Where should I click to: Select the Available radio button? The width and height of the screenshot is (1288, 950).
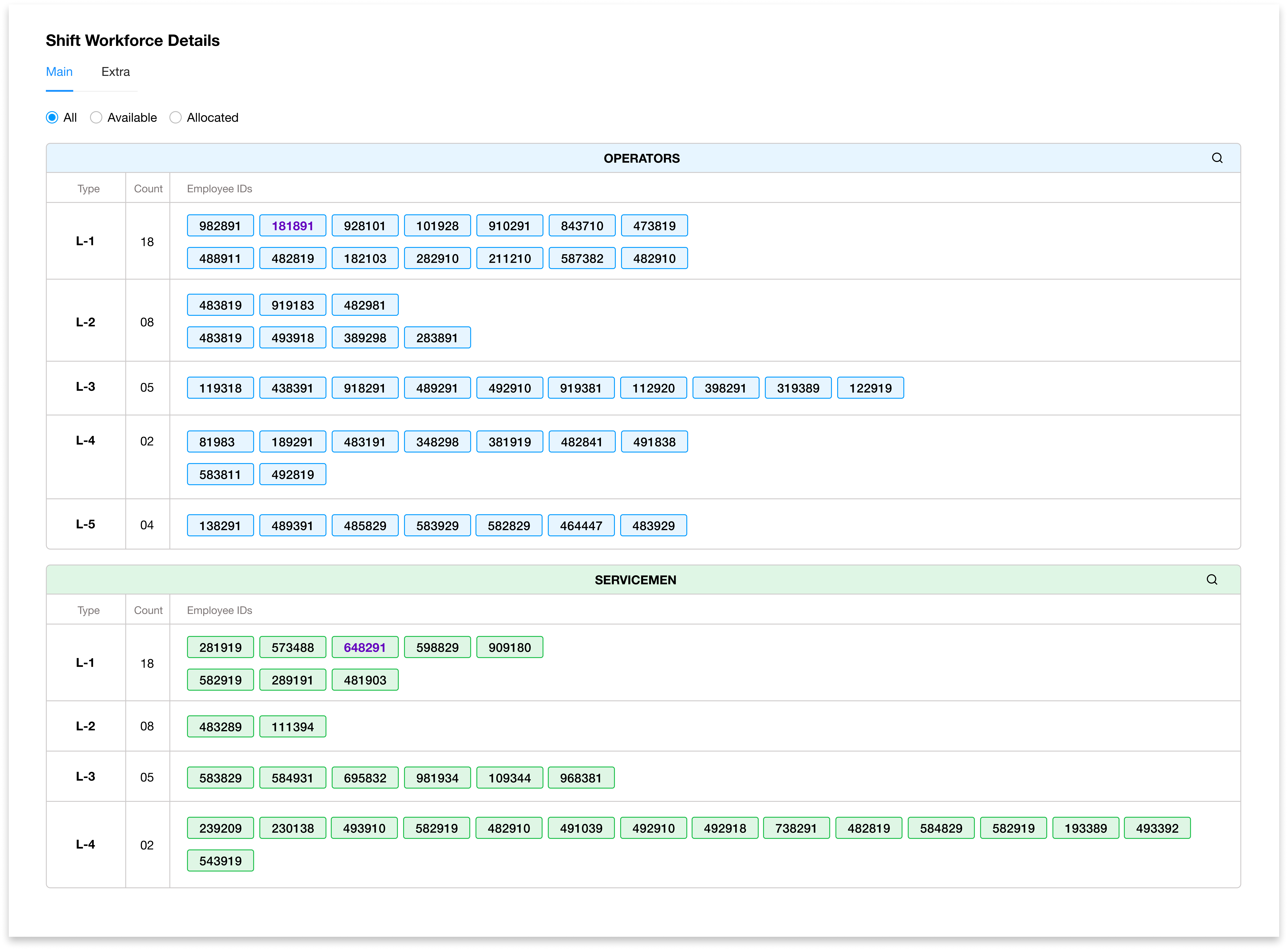click(x=96, y=117)
